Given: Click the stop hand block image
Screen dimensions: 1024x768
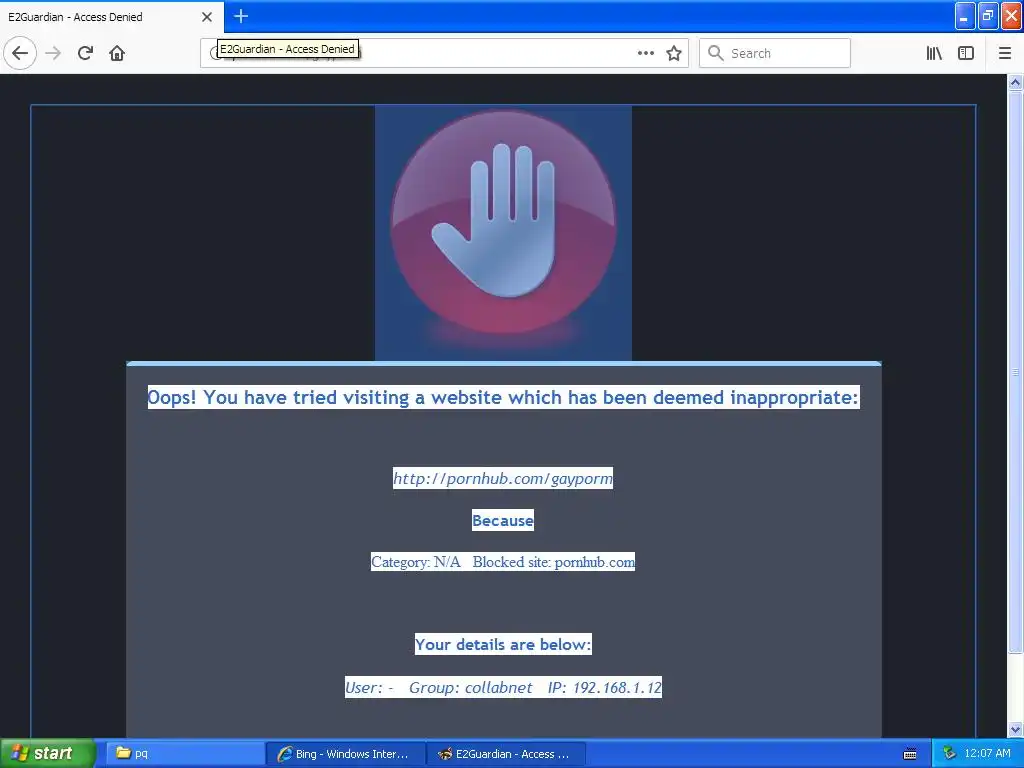Looking at the screenshot, I should [503, 232].
